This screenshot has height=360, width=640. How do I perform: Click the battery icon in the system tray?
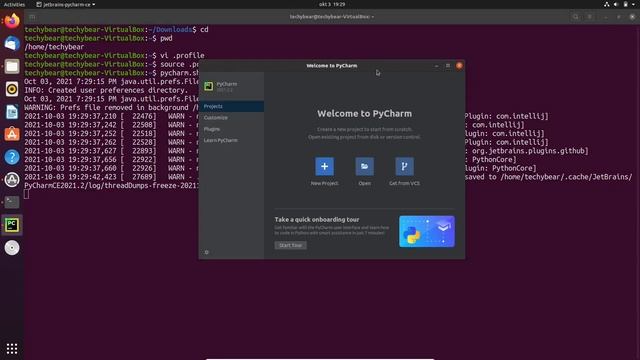[625, 4]
